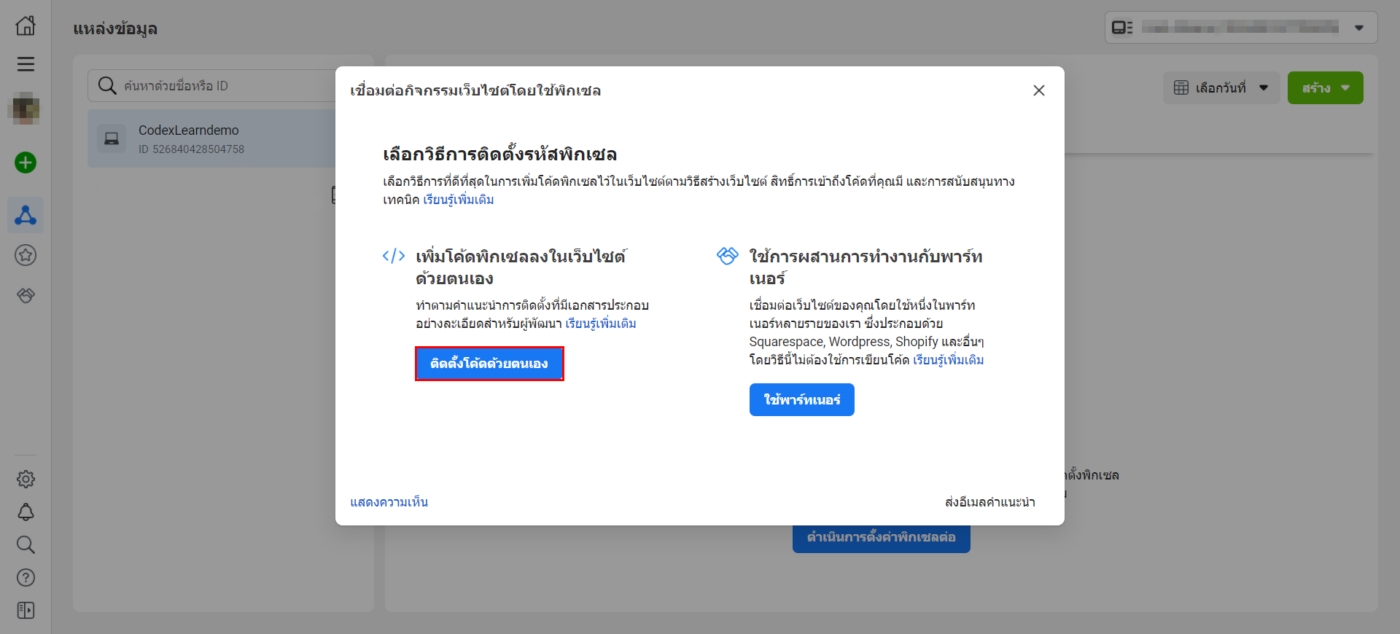This screenshot has height=634, width=1400.
Task: Click the ใช้พาร์ทเนอร์ button
Action: 801,400
